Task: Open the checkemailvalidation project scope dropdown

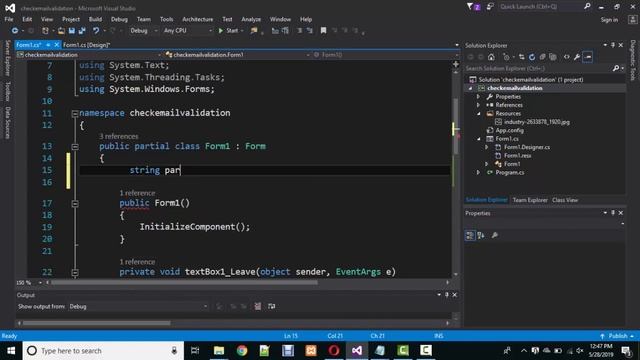Action: click(x=89, y=55)
